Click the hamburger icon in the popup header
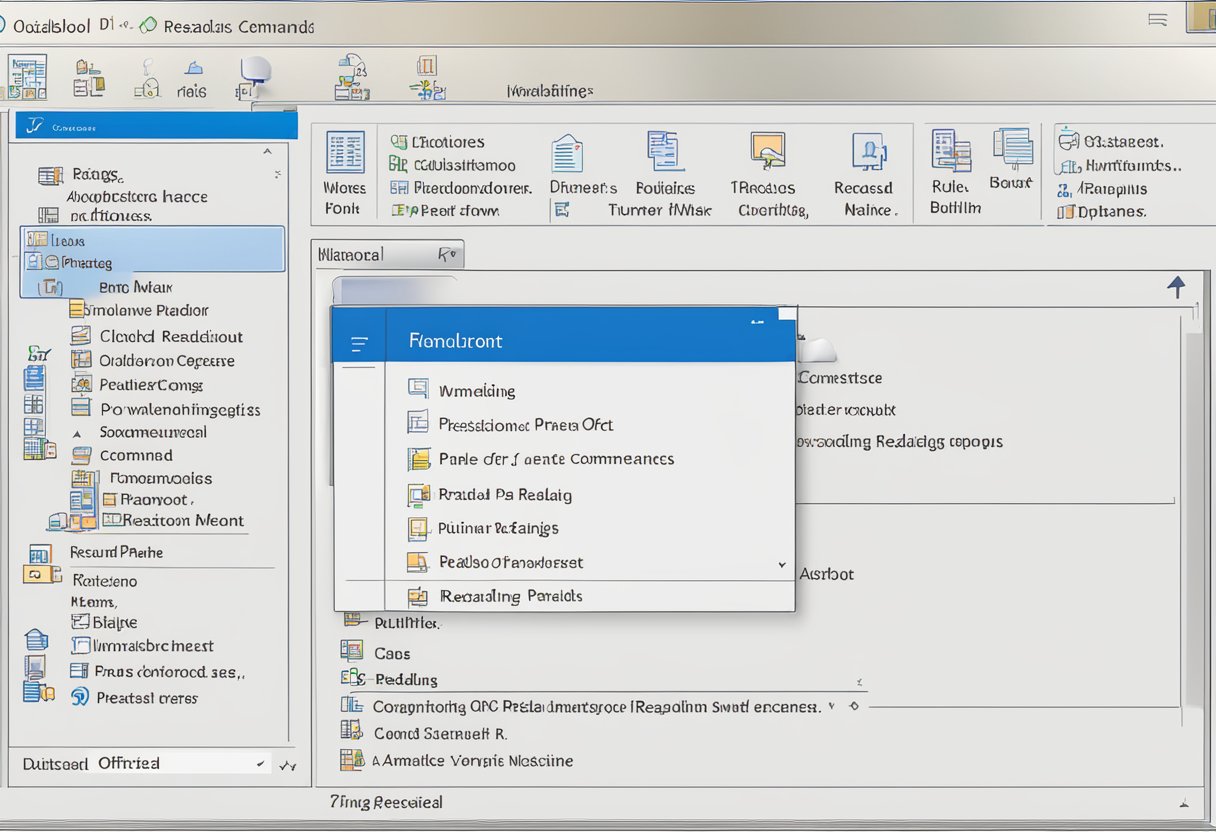This screenshot has width=1216, height=832. [359, 343]
